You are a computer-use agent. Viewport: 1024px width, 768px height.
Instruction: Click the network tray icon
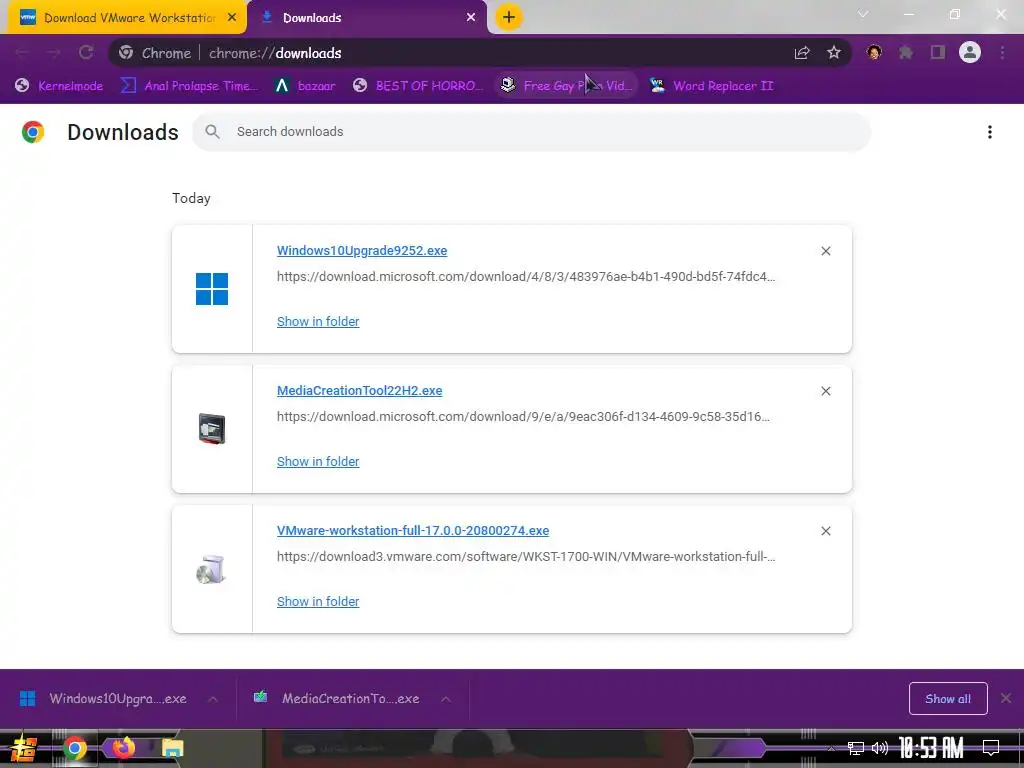(x=856, y=748)
